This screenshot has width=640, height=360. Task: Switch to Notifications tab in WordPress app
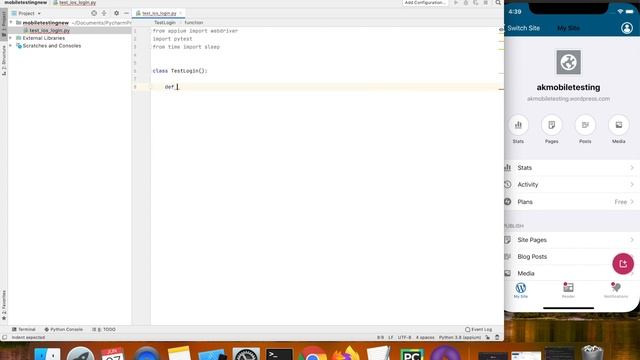tap(616, 290)
